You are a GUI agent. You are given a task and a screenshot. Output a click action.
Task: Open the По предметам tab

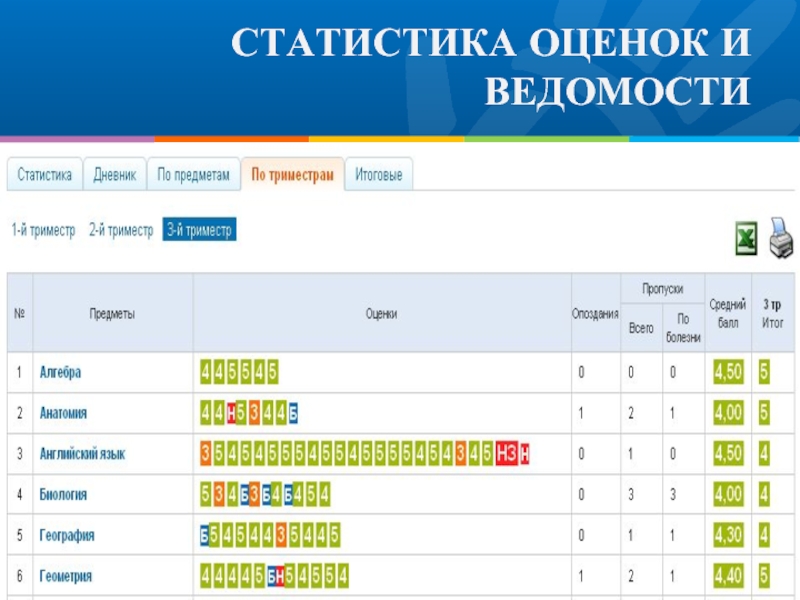(x=193, y=174)
